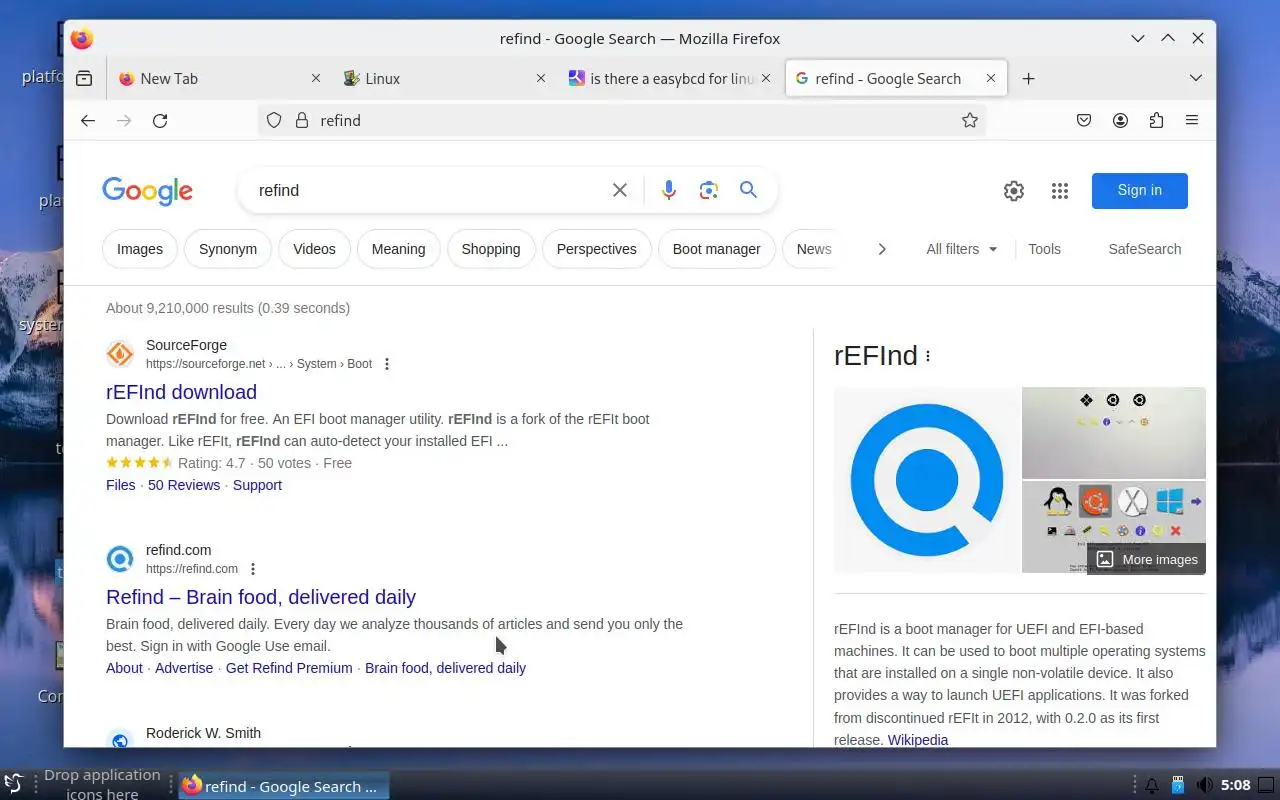Select the Shopping filter chip

tap(491, 249)
